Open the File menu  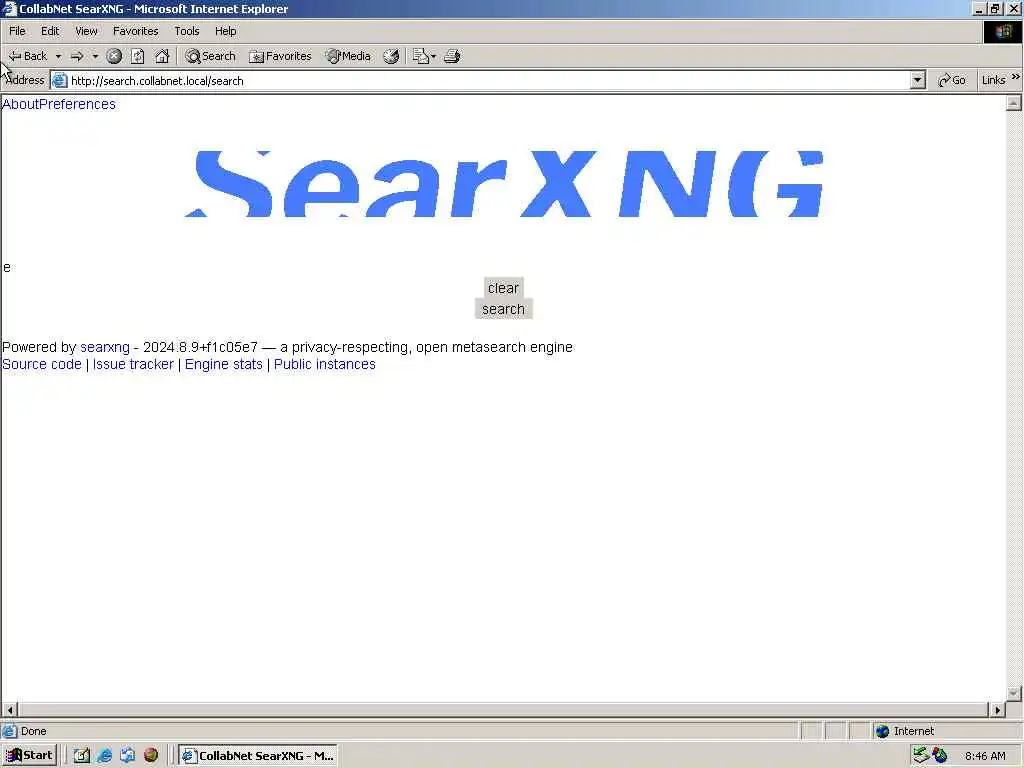pyautogui.click(x=17, y=31)
